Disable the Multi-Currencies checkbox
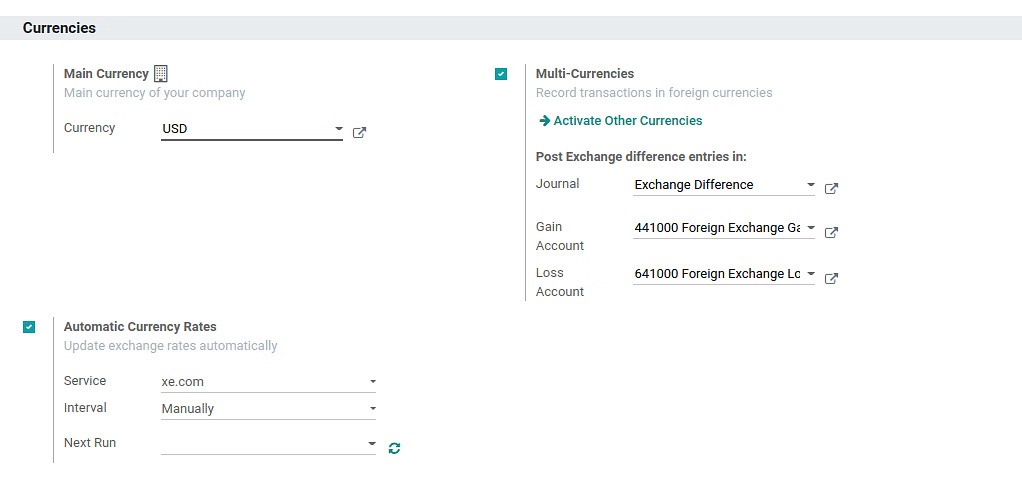Viewport: 1022px width, 483px height. pyautogui.click(x=501, y=74)
